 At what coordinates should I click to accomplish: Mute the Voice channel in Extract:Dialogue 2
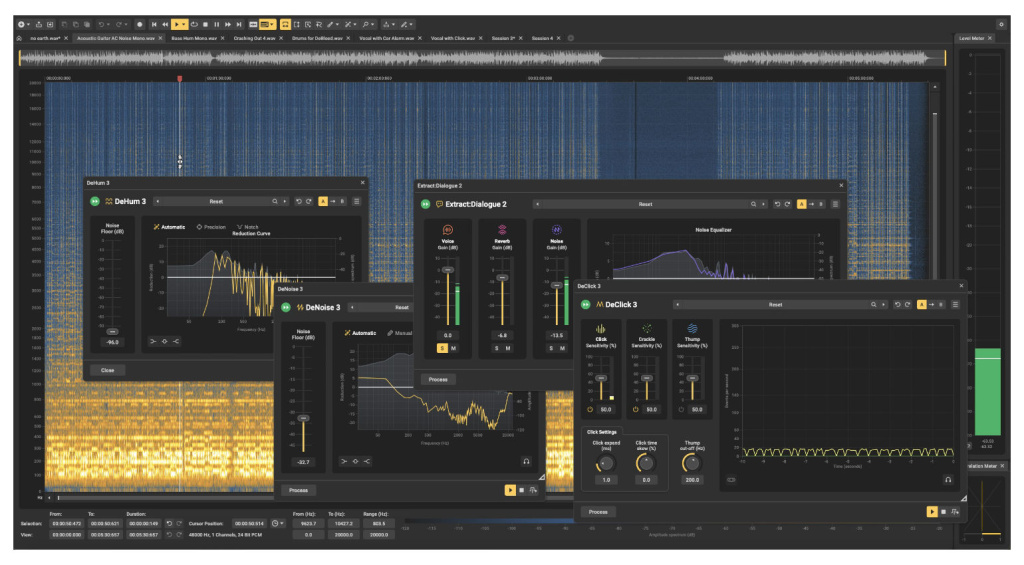click(453, 348)
